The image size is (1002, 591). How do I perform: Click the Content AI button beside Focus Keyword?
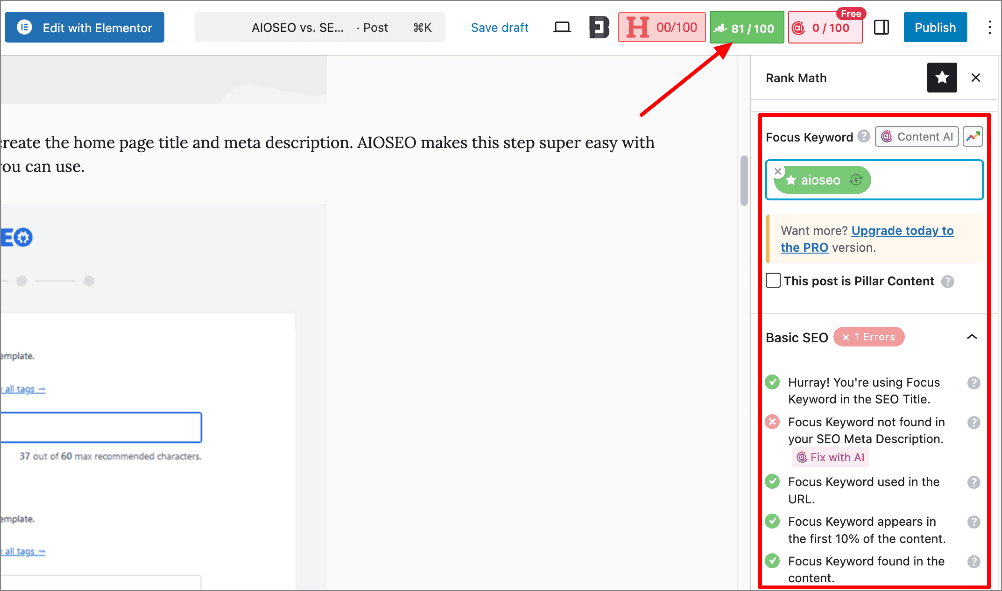tap(916, 136)
